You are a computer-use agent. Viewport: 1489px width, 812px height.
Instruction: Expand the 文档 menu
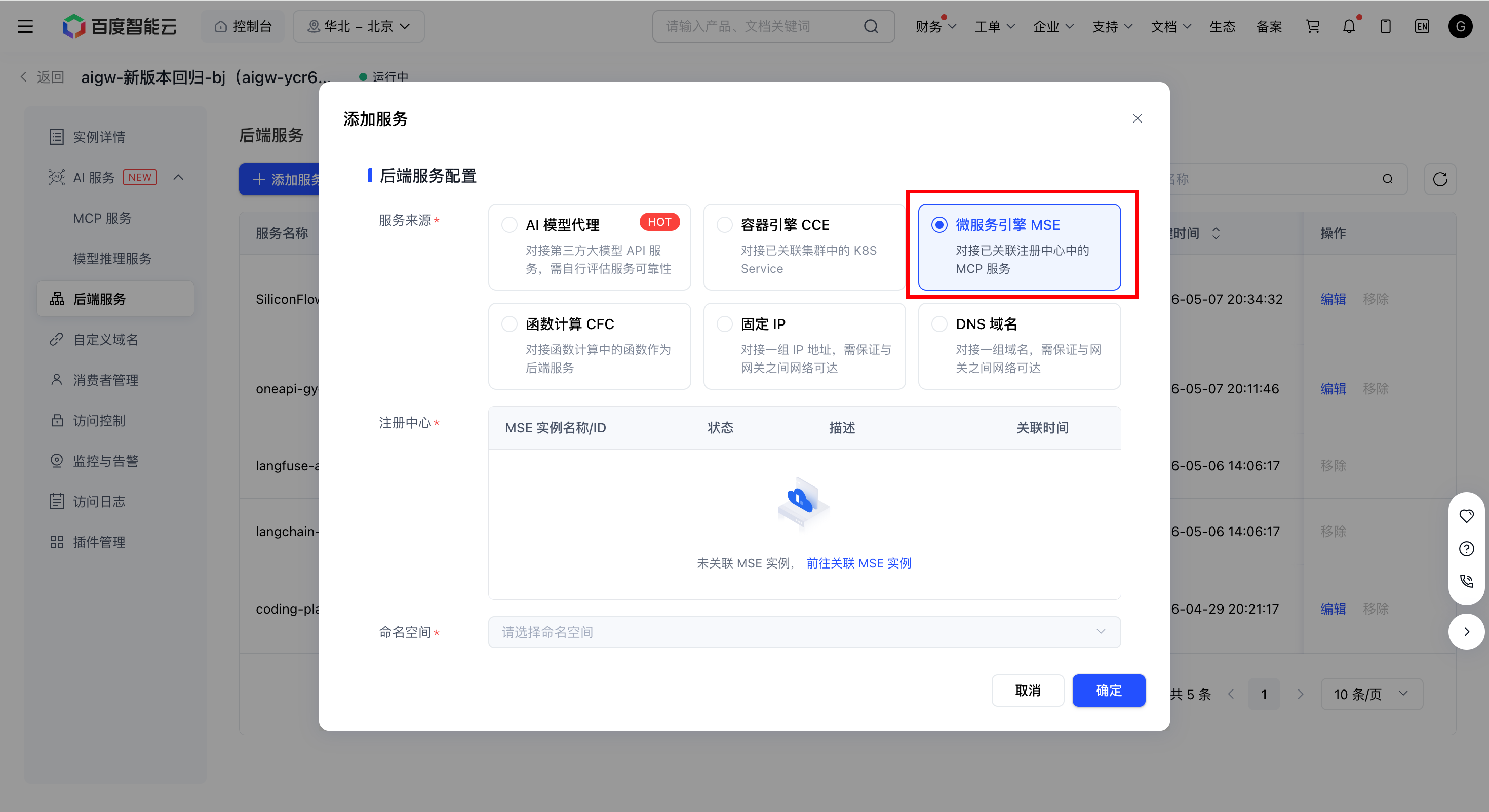tap(1170, 27)
